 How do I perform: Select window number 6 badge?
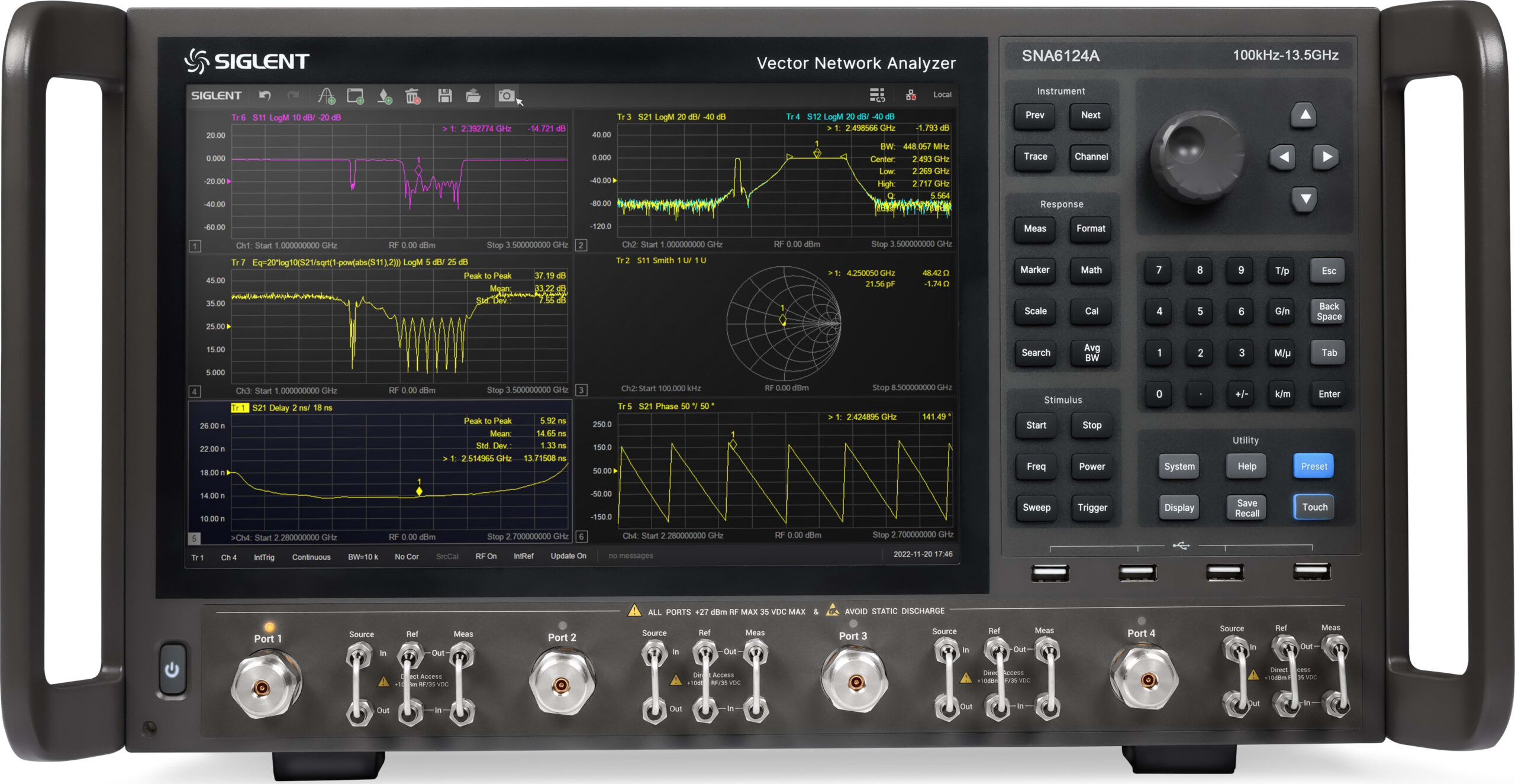click(x=581, y=537)
